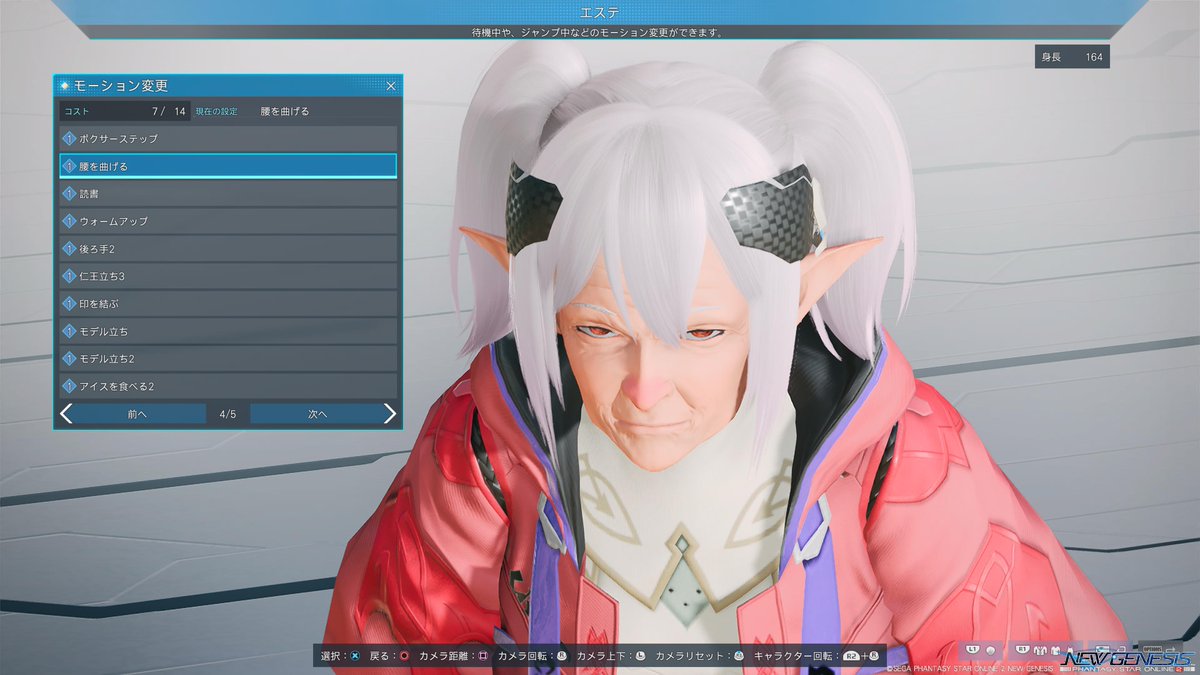Click the 現在の設定 label
Image resolution: width=1200 pixels, height=675 pixels.
point(216,111)
